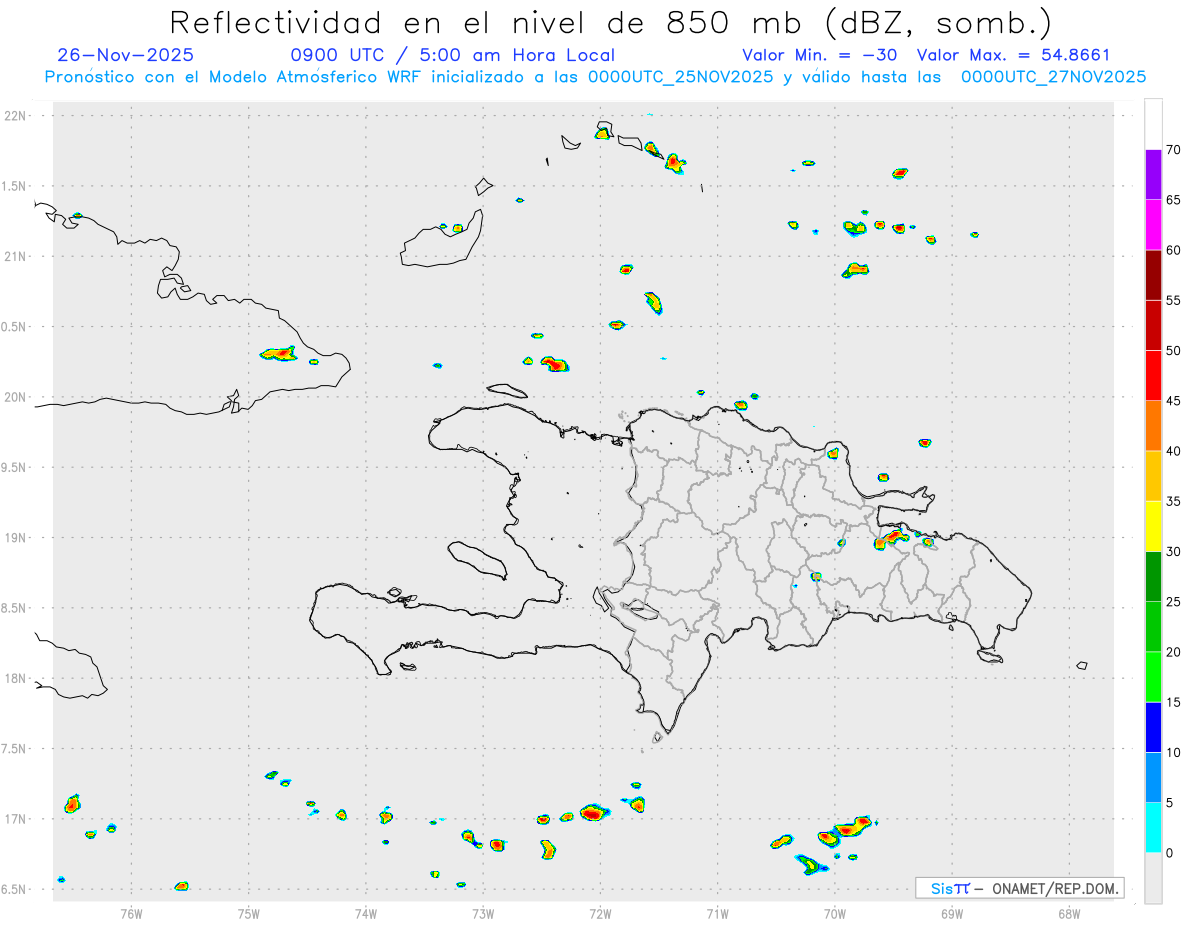Click the valid-until time '0000UTC_27NOV2025'
Viewport: 1200px width, 927px height.
click(x=1053, y=77)
